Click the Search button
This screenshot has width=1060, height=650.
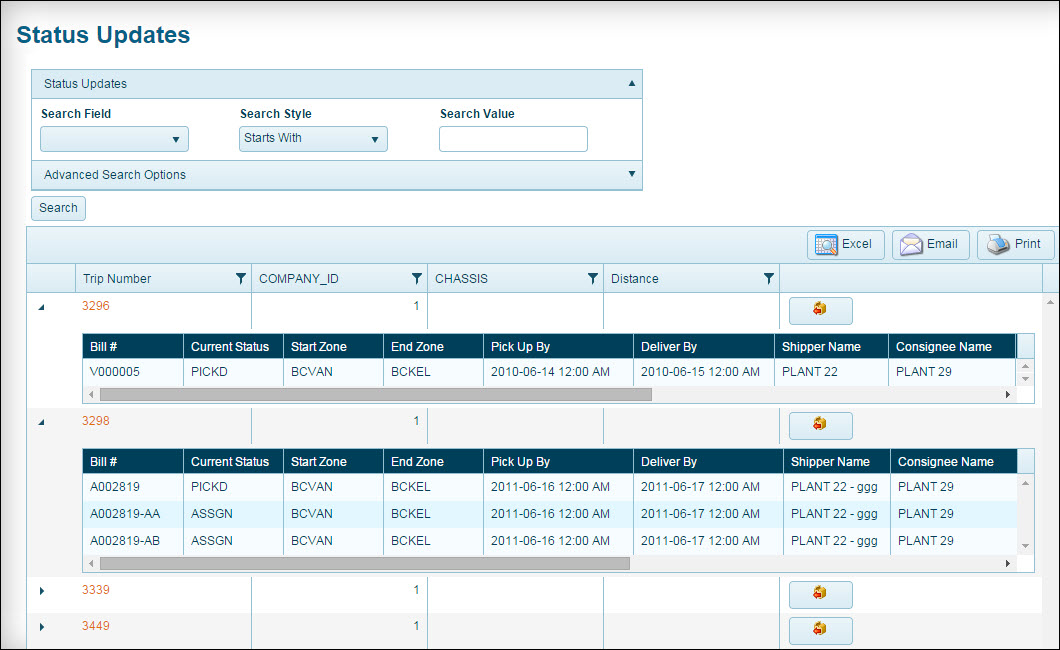[58, 208]
